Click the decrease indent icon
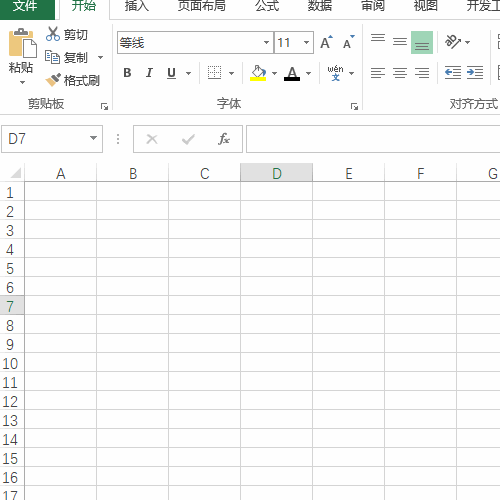The image size is (500, 500). pos(453,73)
